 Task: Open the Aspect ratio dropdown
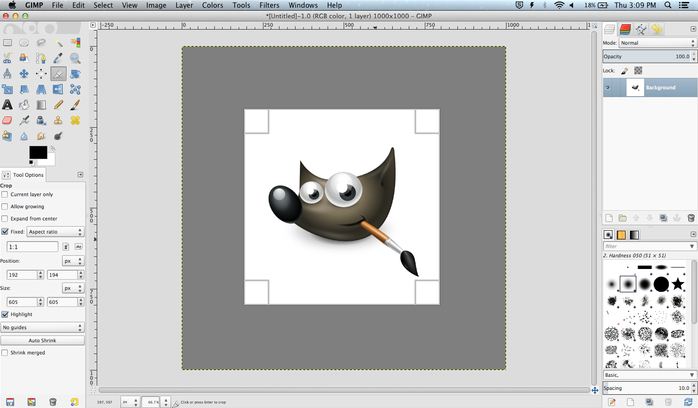click(x=56, y=231)
